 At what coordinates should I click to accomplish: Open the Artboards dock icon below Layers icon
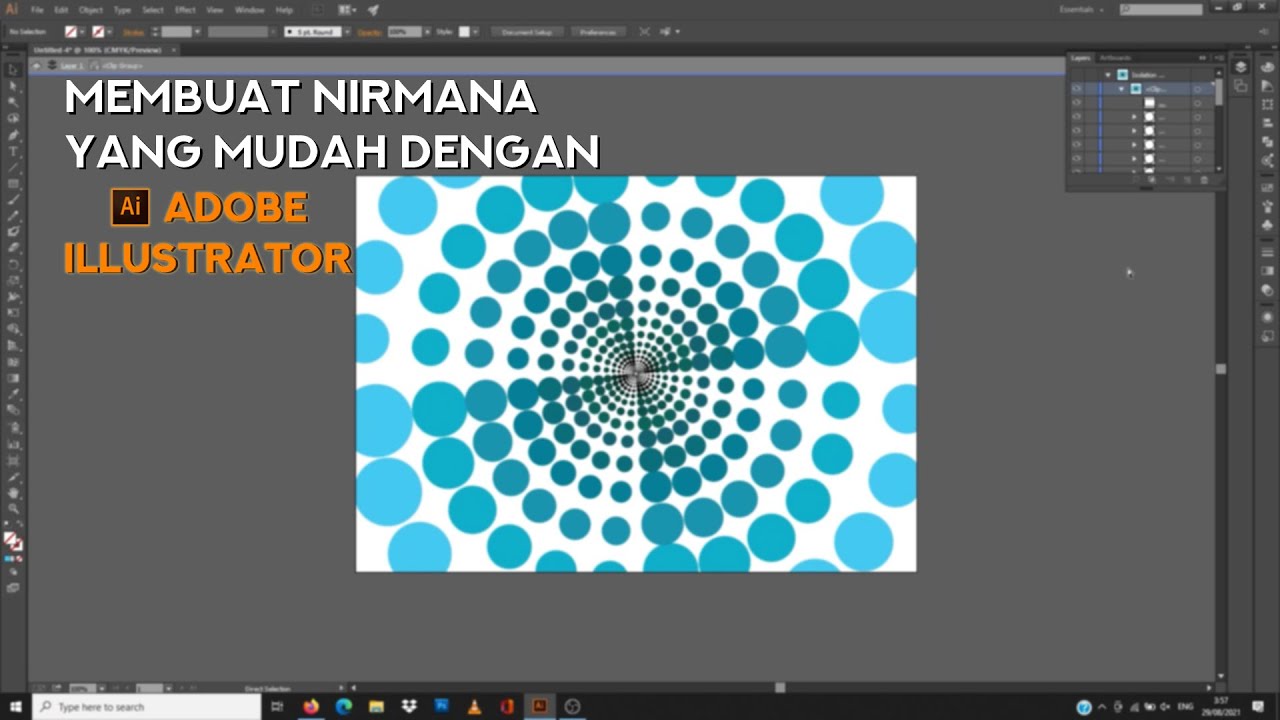(1241, 86)
